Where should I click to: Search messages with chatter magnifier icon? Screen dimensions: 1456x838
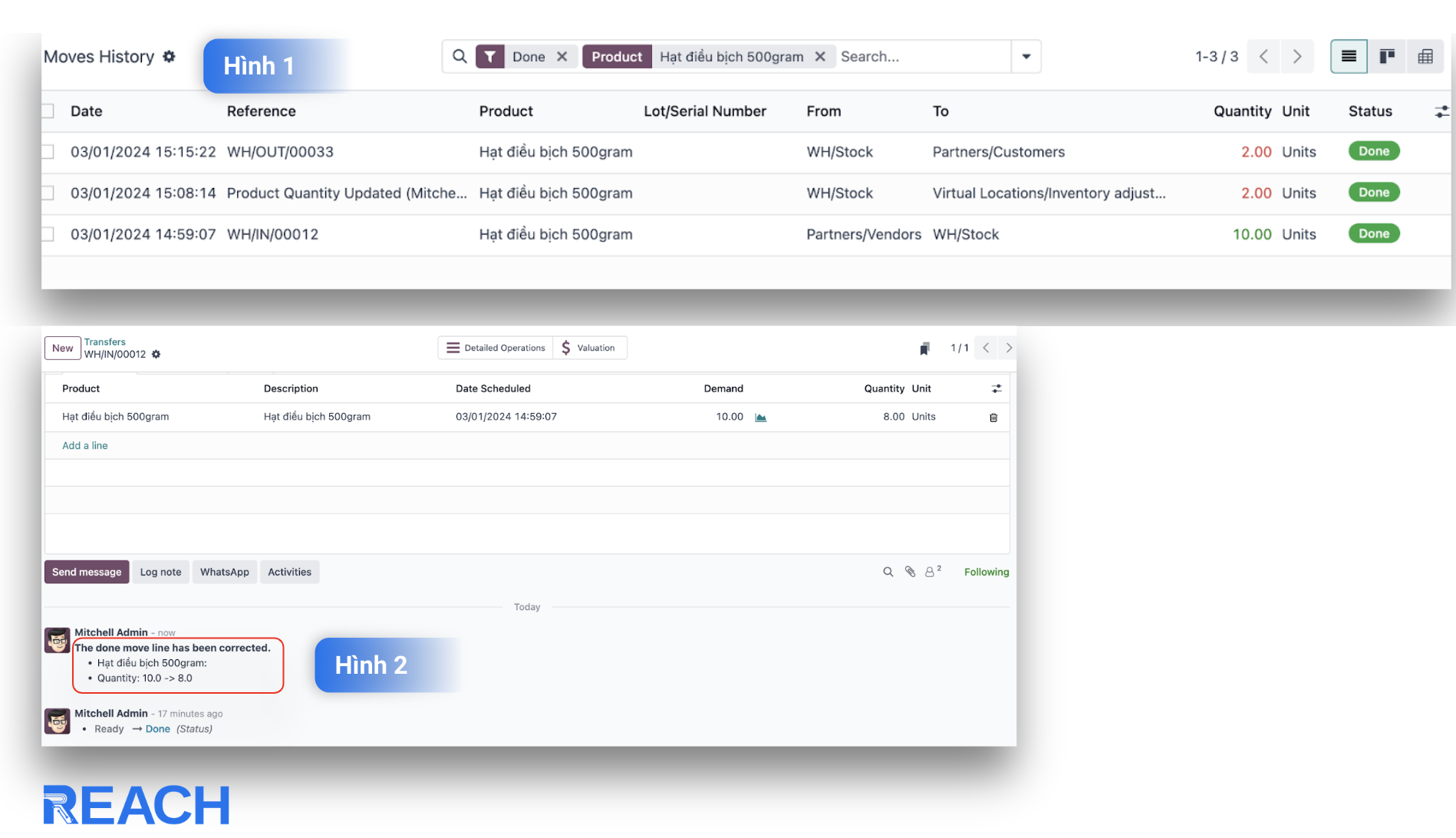point(888,572)
